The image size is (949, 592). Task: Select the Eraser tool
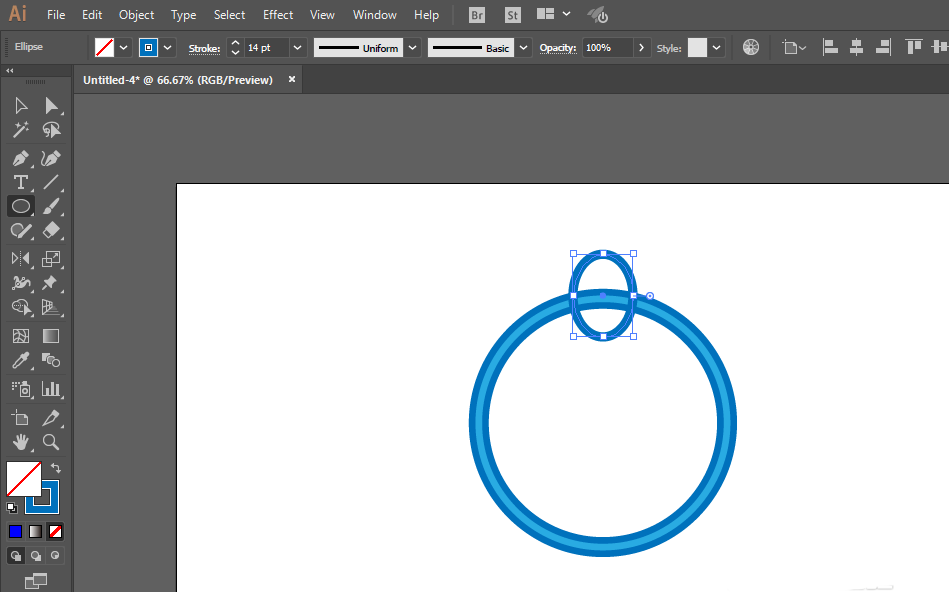pyautogui.click(x=51, y=231)
